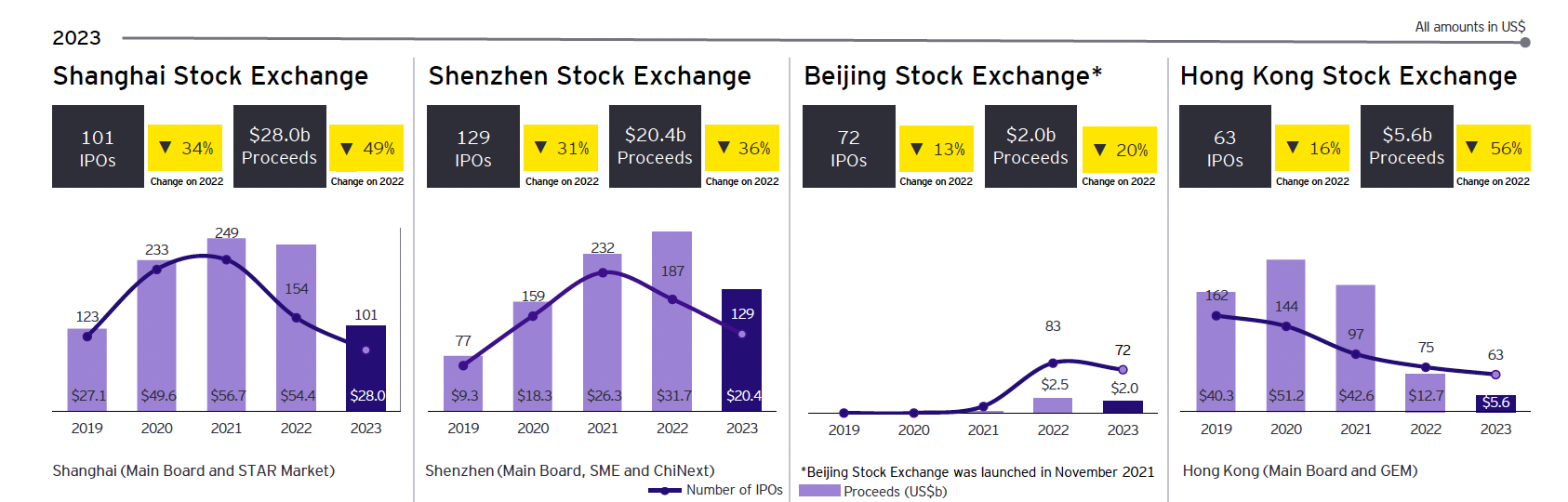1568x502 pixels.
Task: Click the down arrow next to 49%
Action: click(x=347, y=148)
